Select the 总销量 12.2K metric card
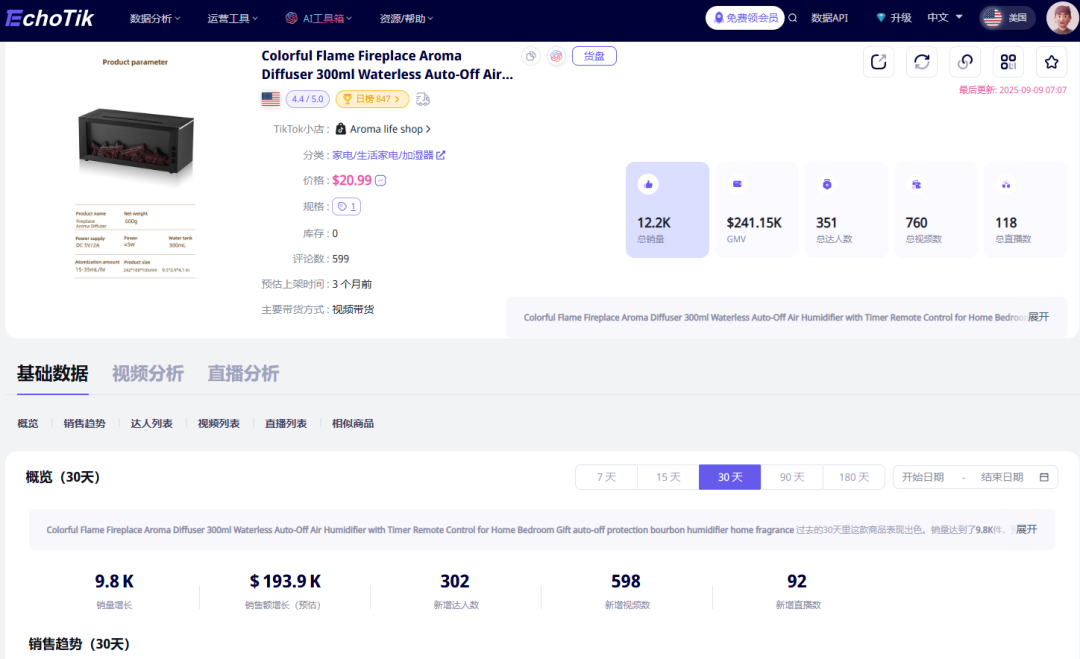The width and height of the screenshot is (1080, 659). pos(667,209)
